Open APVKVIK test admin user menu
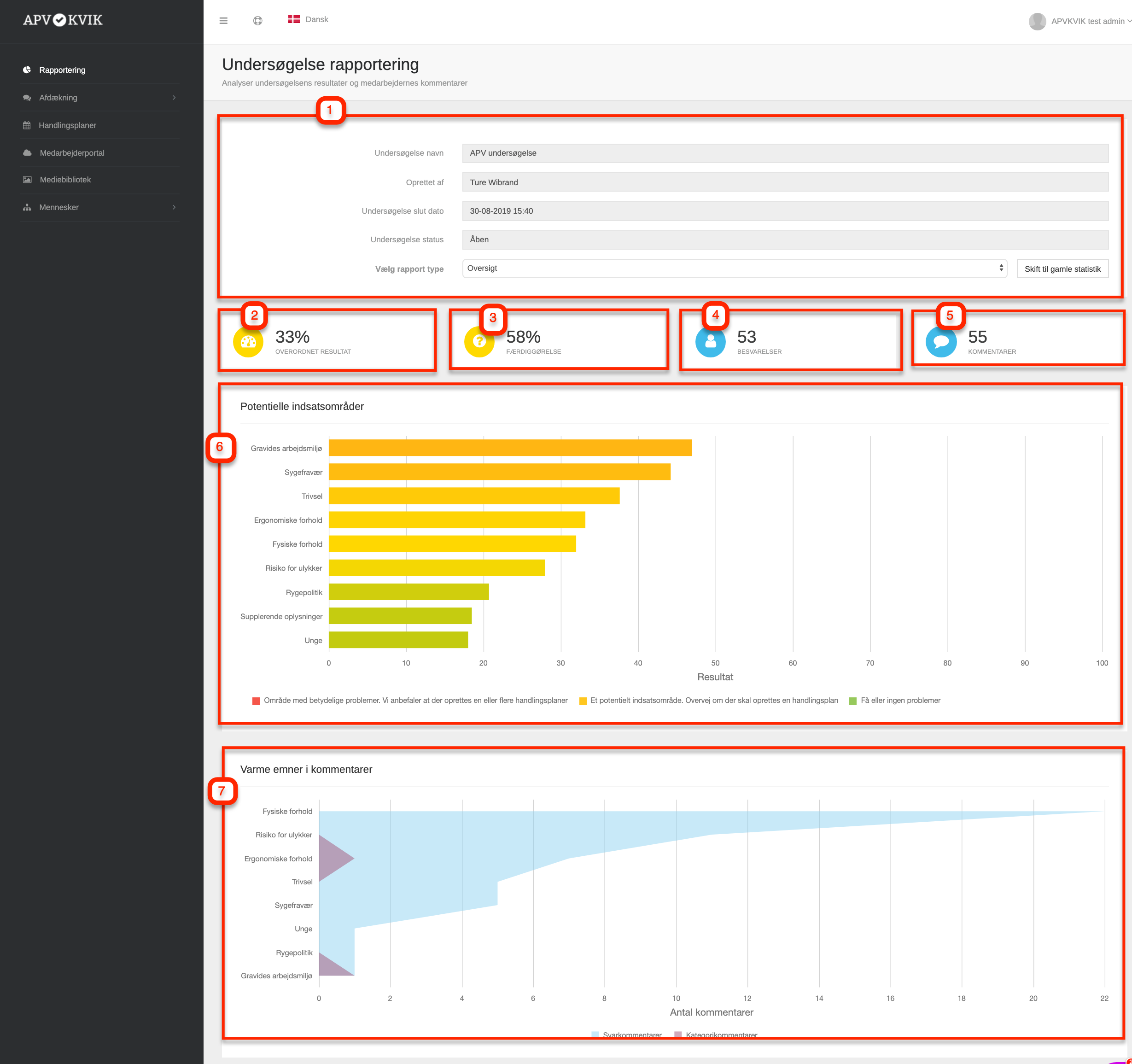1132x1064 pixels. pos(1087,21)
